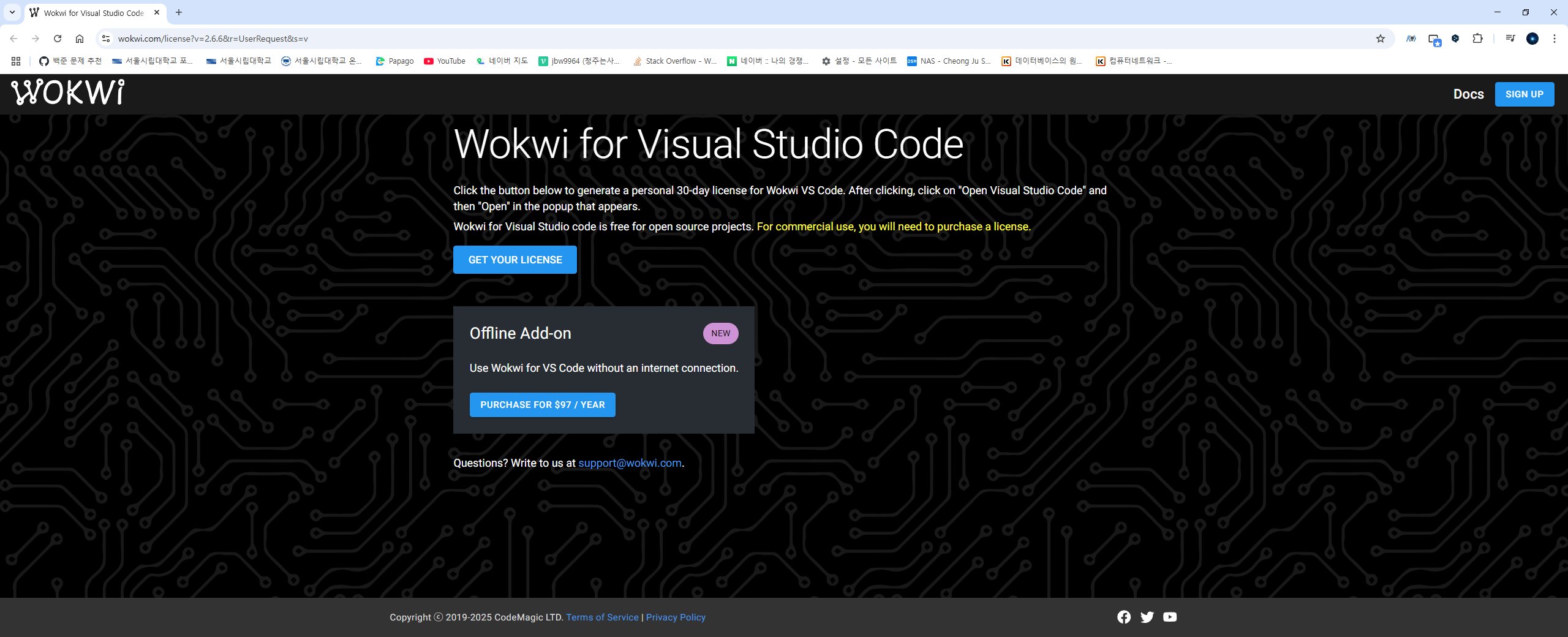Open the Chrome three-dot menu
This screenshot has height=637, width=1568.
click(1555, 39)
